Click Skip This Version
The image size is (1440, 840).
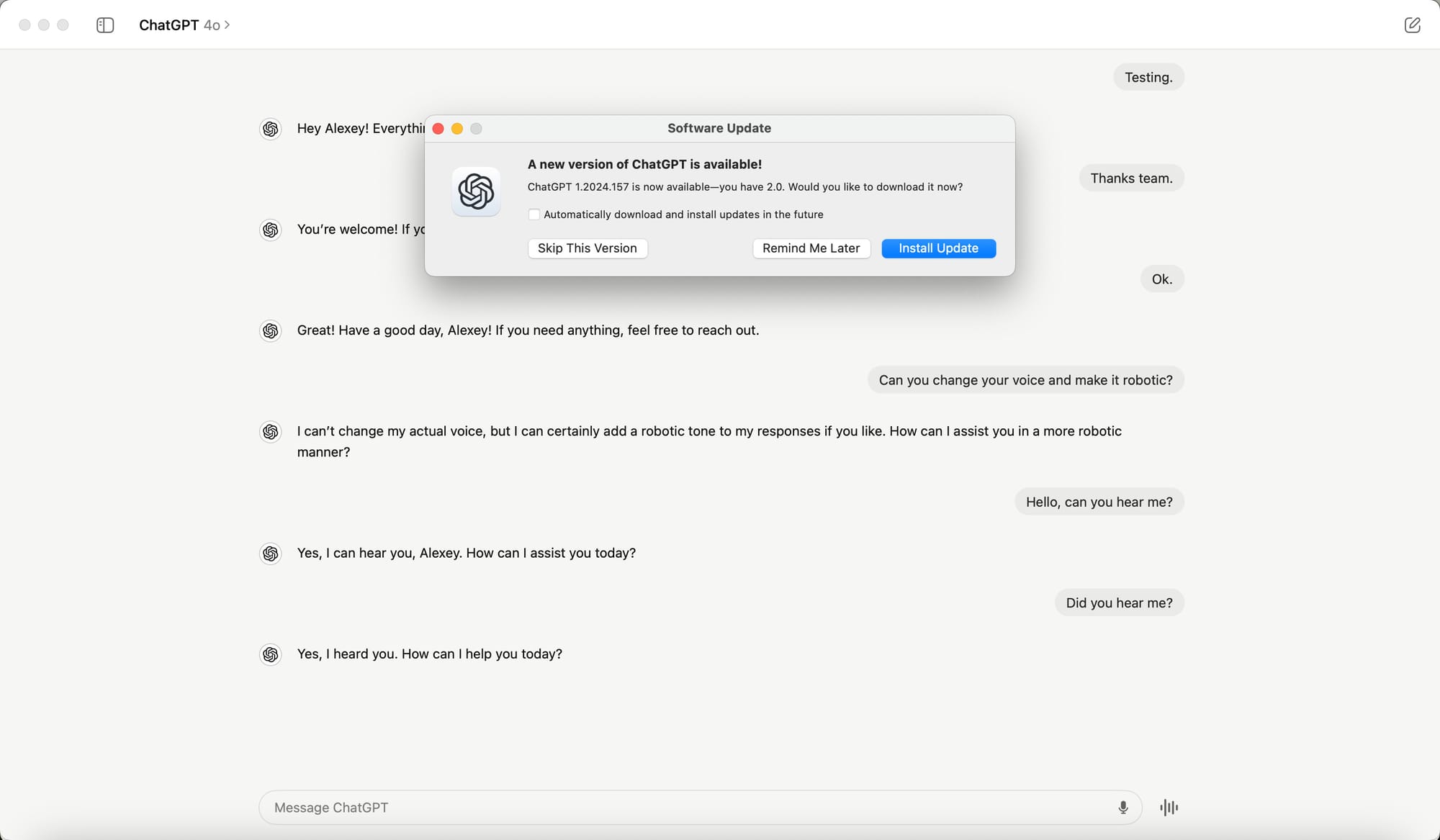(x=588, y=248)
